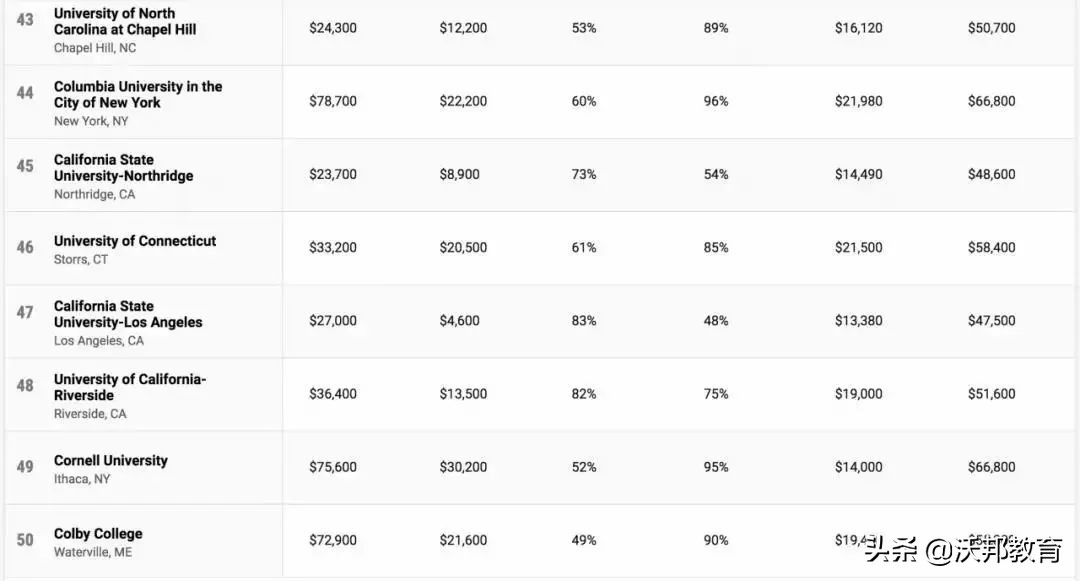
Task: Click rank number 44
Action: coord(25,93)
